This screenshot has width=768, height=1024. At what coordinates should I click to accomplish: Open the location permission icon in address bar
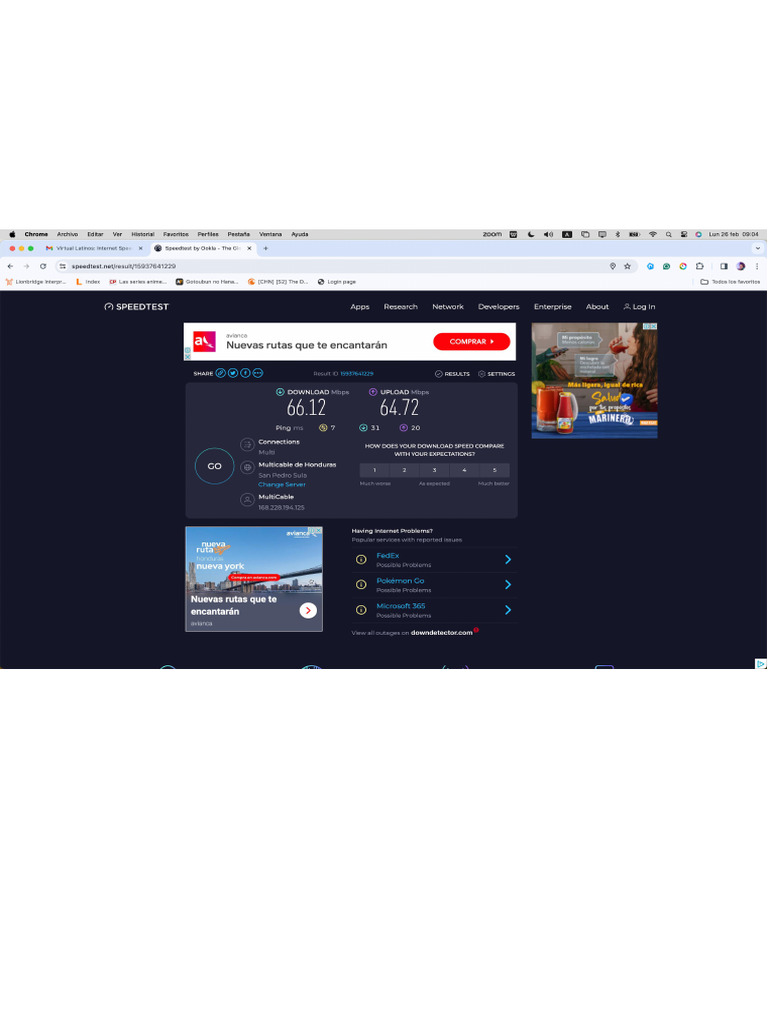(613, 266)
